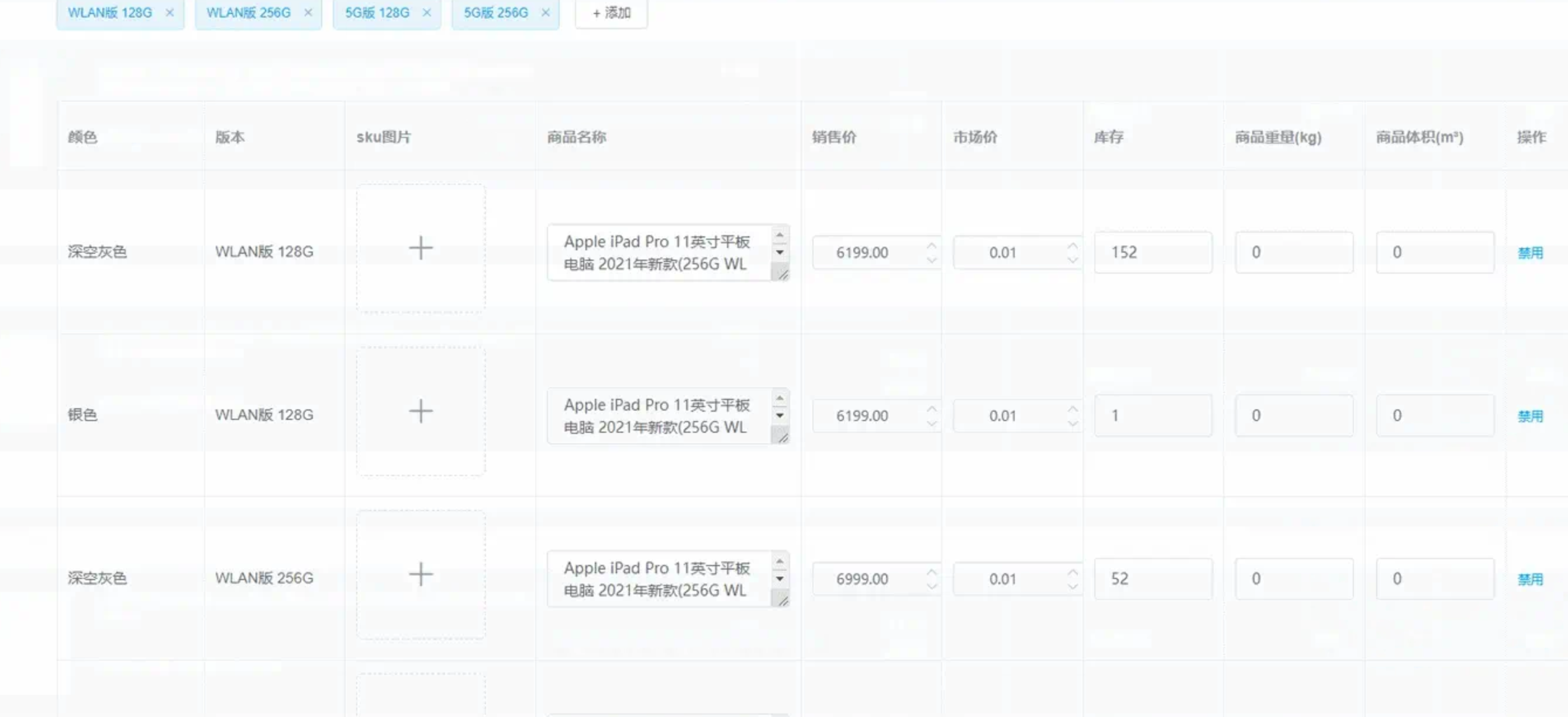This screenshot has height=717, width=1568.
Task: Click volume field in 深空灰色 128G row
Action: coord(1435,252)
